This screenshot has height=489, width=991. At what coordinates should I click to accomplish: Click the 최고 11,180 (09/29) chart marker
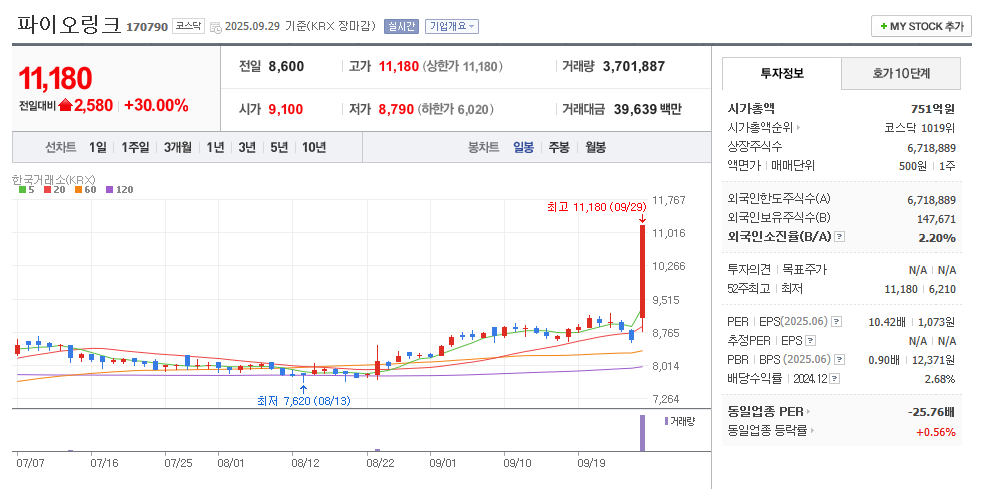coord(597,207)
